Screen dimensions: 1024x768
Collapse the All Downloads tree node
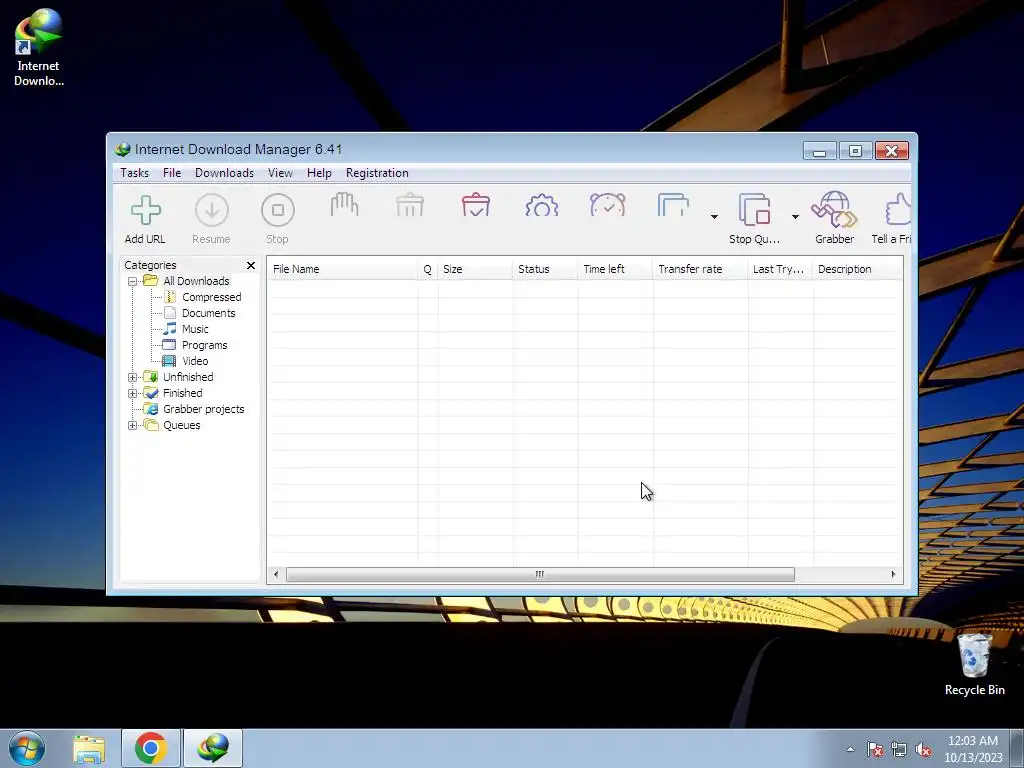coord(133,281)
